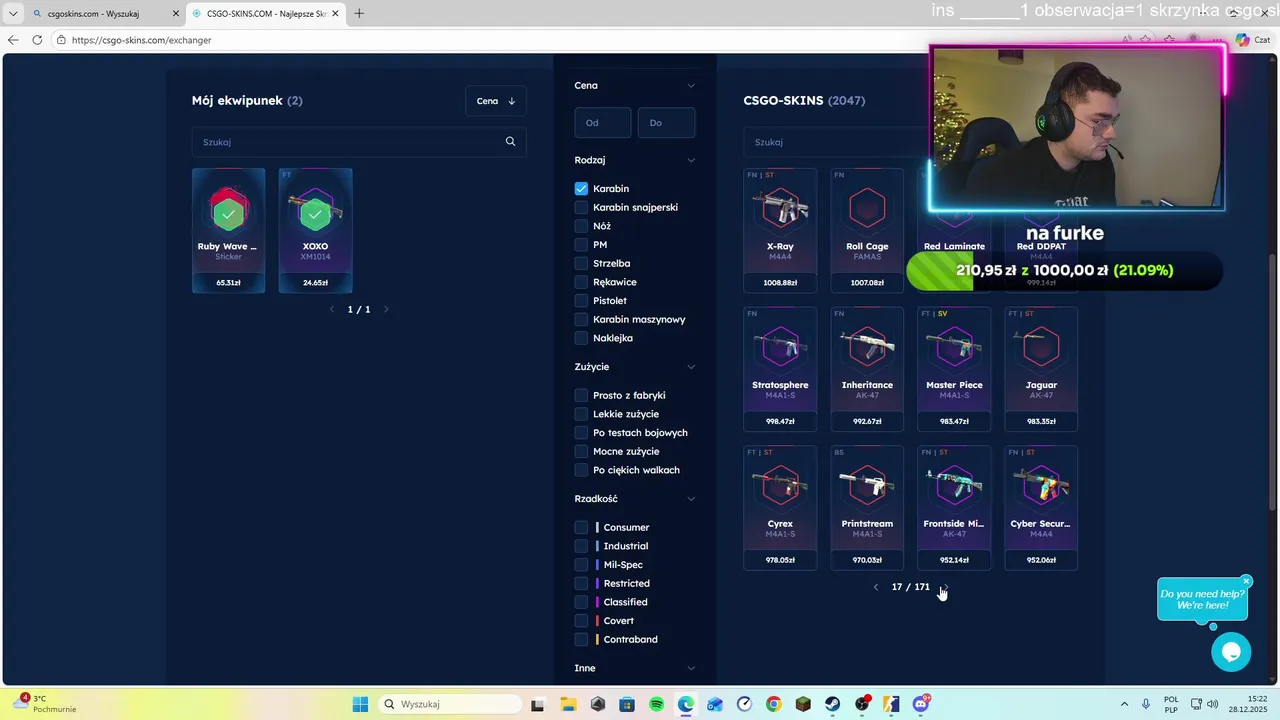
Task: Reload the browser page
Action: (37, 40)
